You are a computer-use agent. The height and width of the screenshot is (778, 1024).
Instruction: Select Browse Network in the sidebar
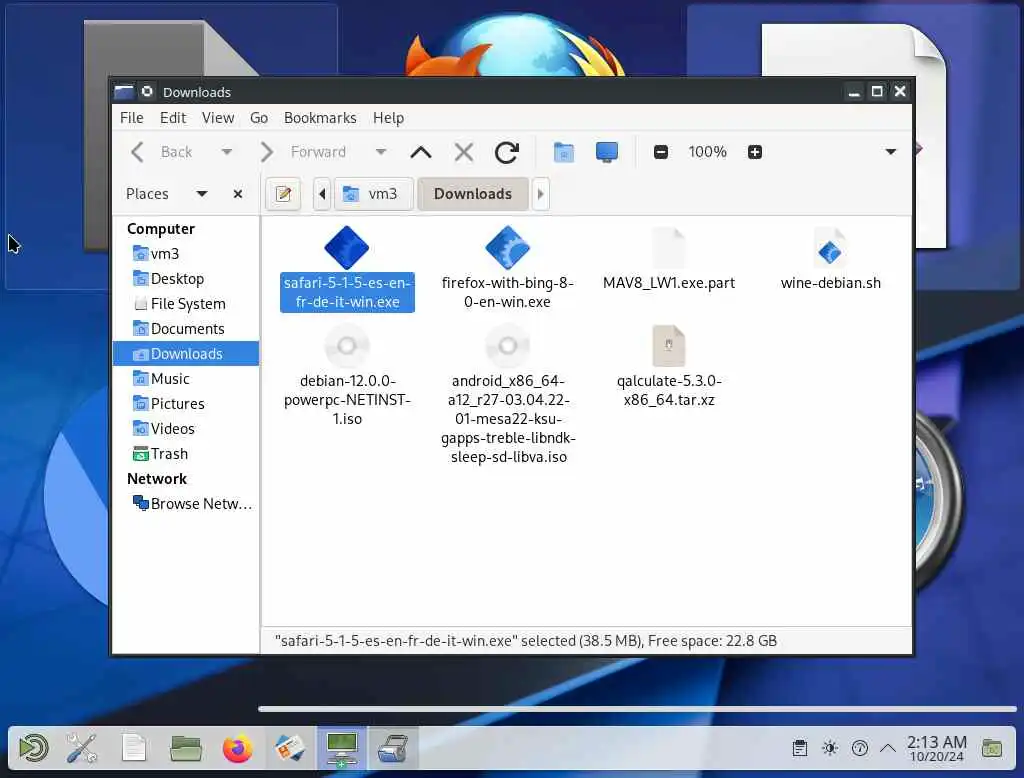pos(186,504)
